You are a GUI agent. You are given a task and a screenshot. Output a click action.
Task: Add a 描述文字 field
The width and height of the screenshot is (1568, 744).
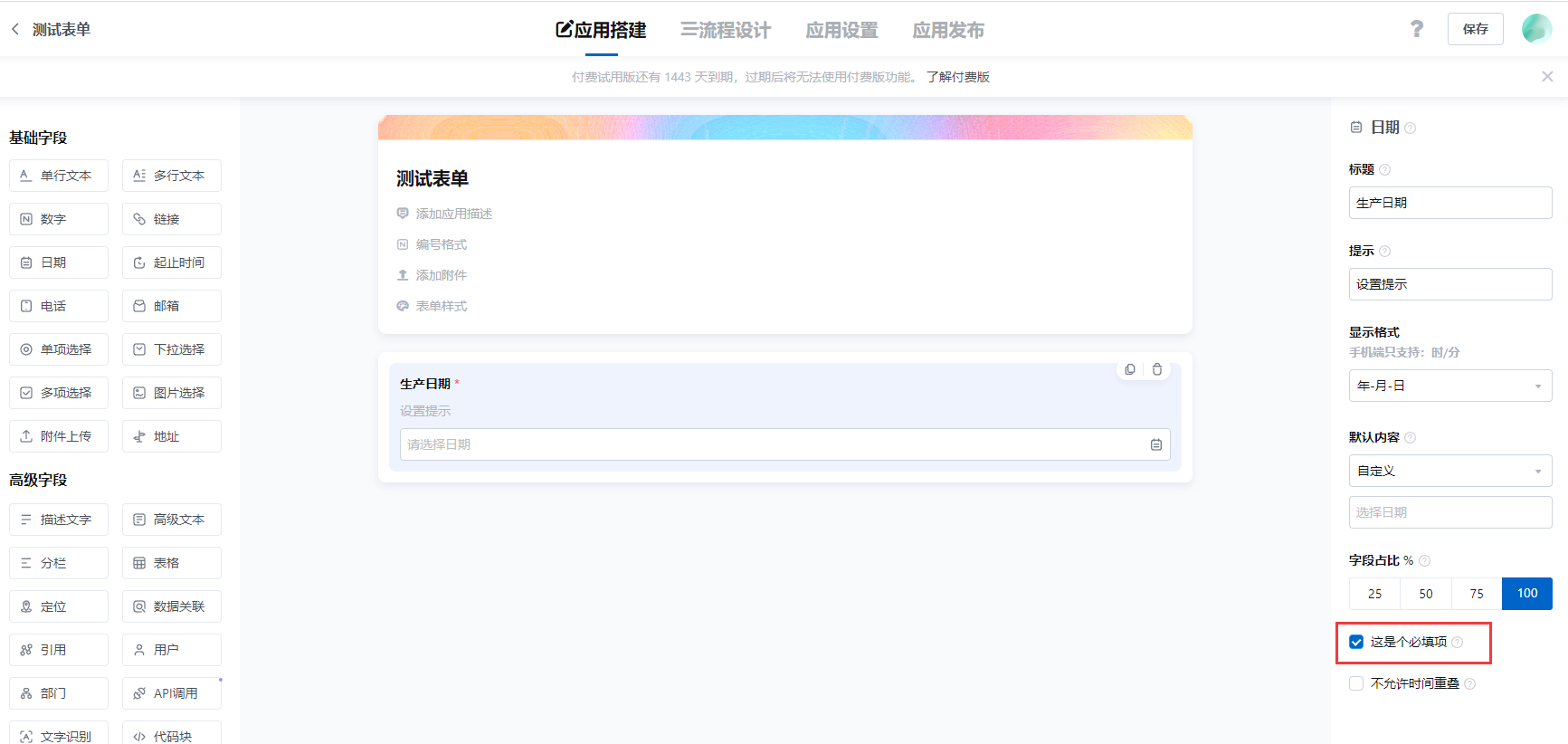[59, 520]
